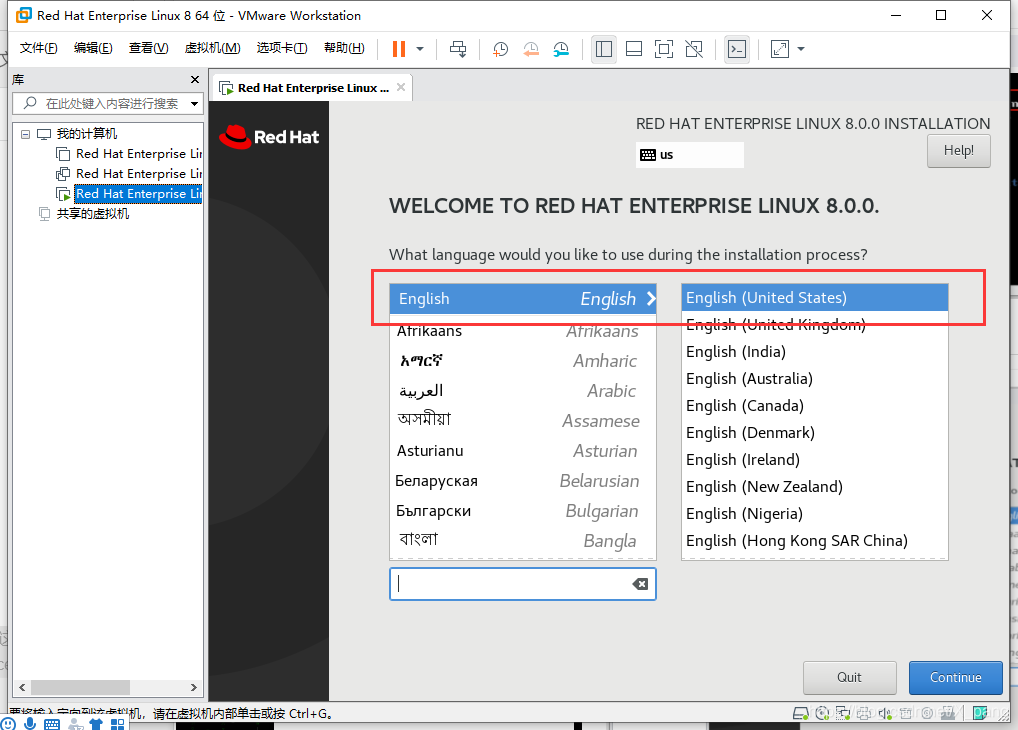Open the library search dropdown arrow
The width and height of the screenshot is (1018, 730).
tap(194, 104)
